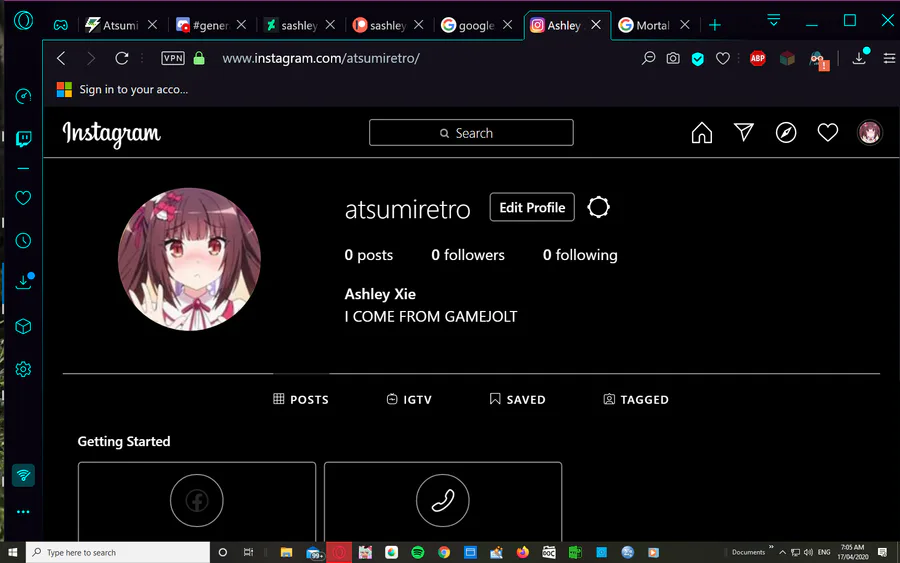Viewport: 900px width, 563px height.
Task: Open profile settings gear next to Edit Profile
Action: coord(598,207)
